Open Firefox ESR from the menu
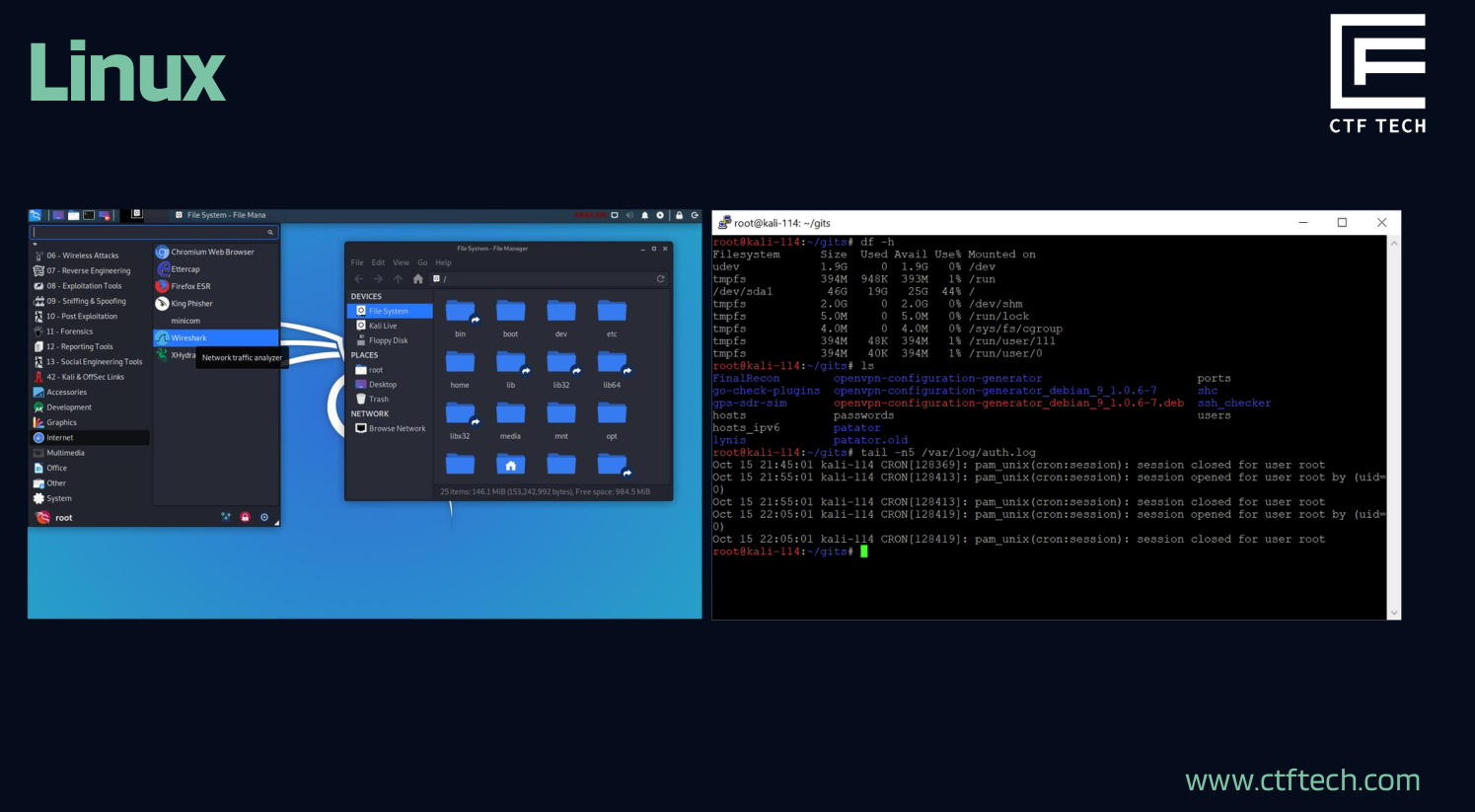 click(184, 286)
